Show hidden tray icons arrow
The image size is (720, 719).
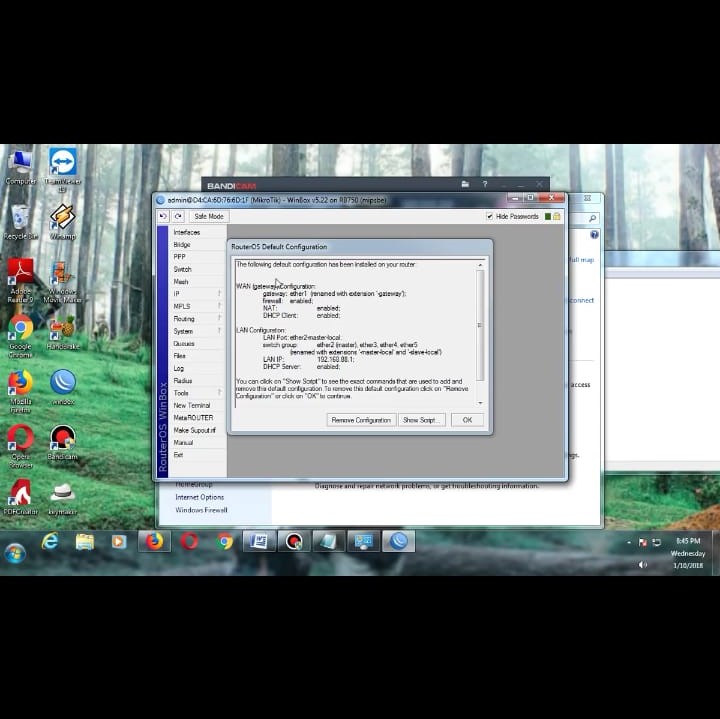click(629, 542)
